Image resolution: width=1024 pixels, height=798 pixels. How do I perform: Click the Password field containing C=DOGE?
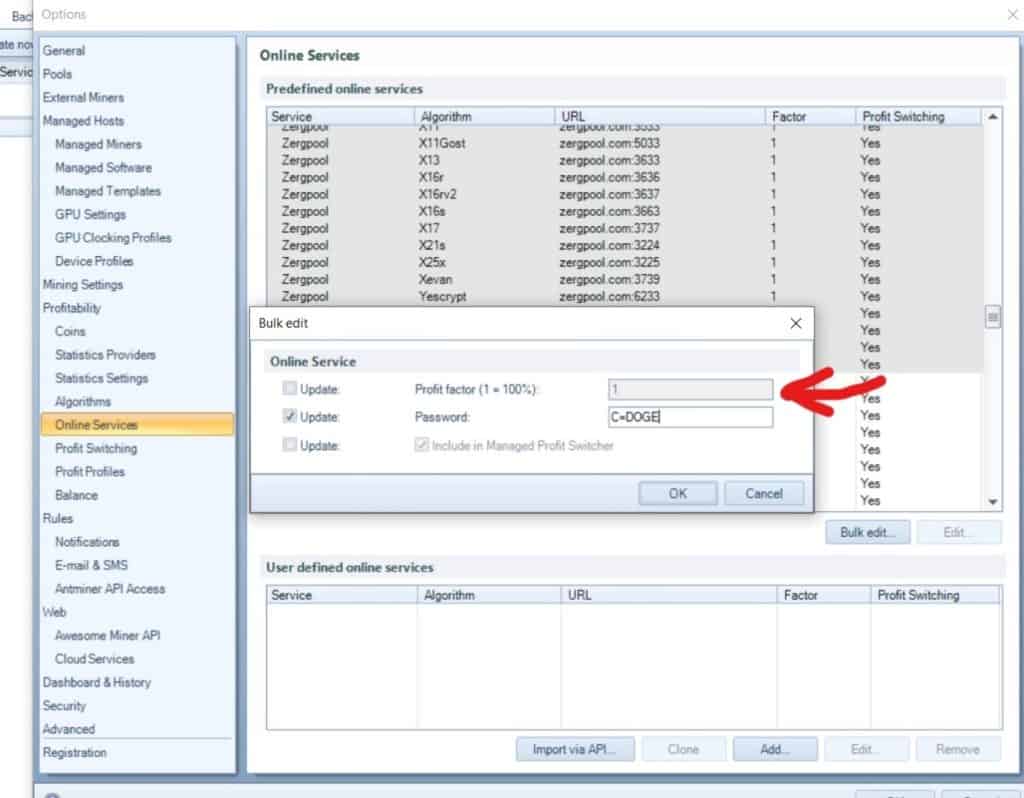(690, 417)
